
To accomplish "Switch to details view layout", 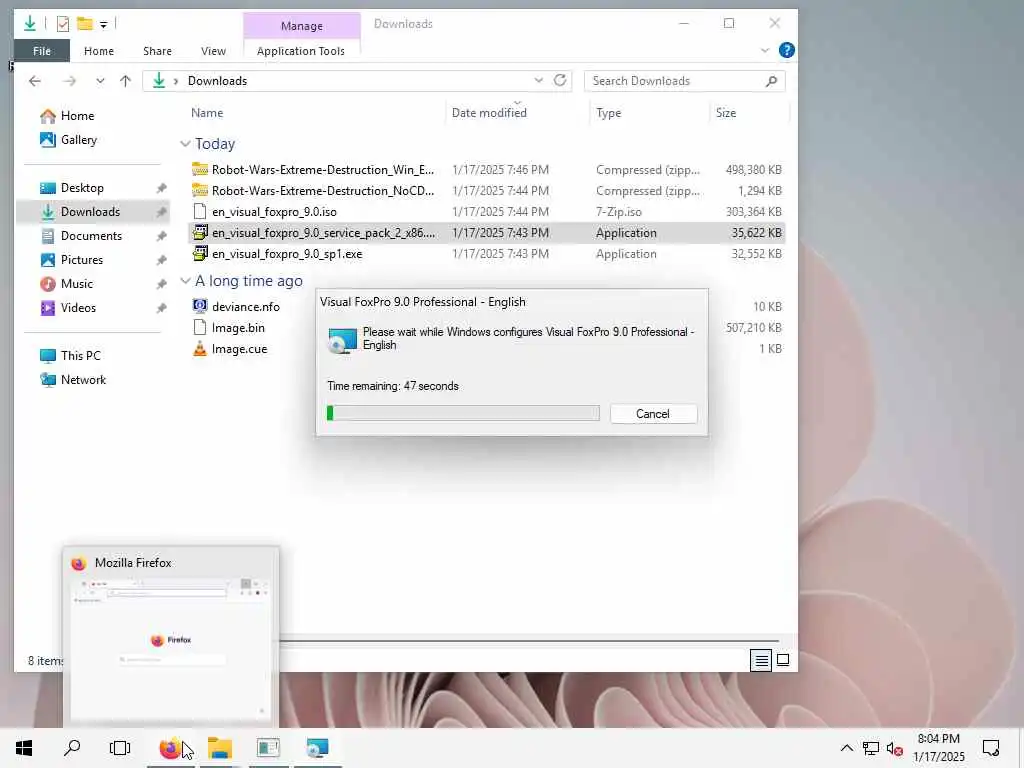I will click(x=761, y=660).
